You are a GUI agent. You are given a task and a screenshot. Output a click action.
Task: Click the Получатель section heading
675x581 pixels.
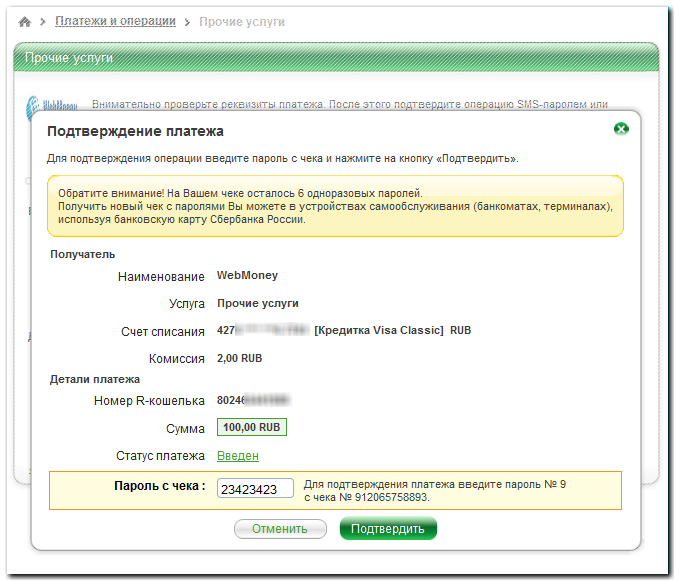click(x=83, y=254)
